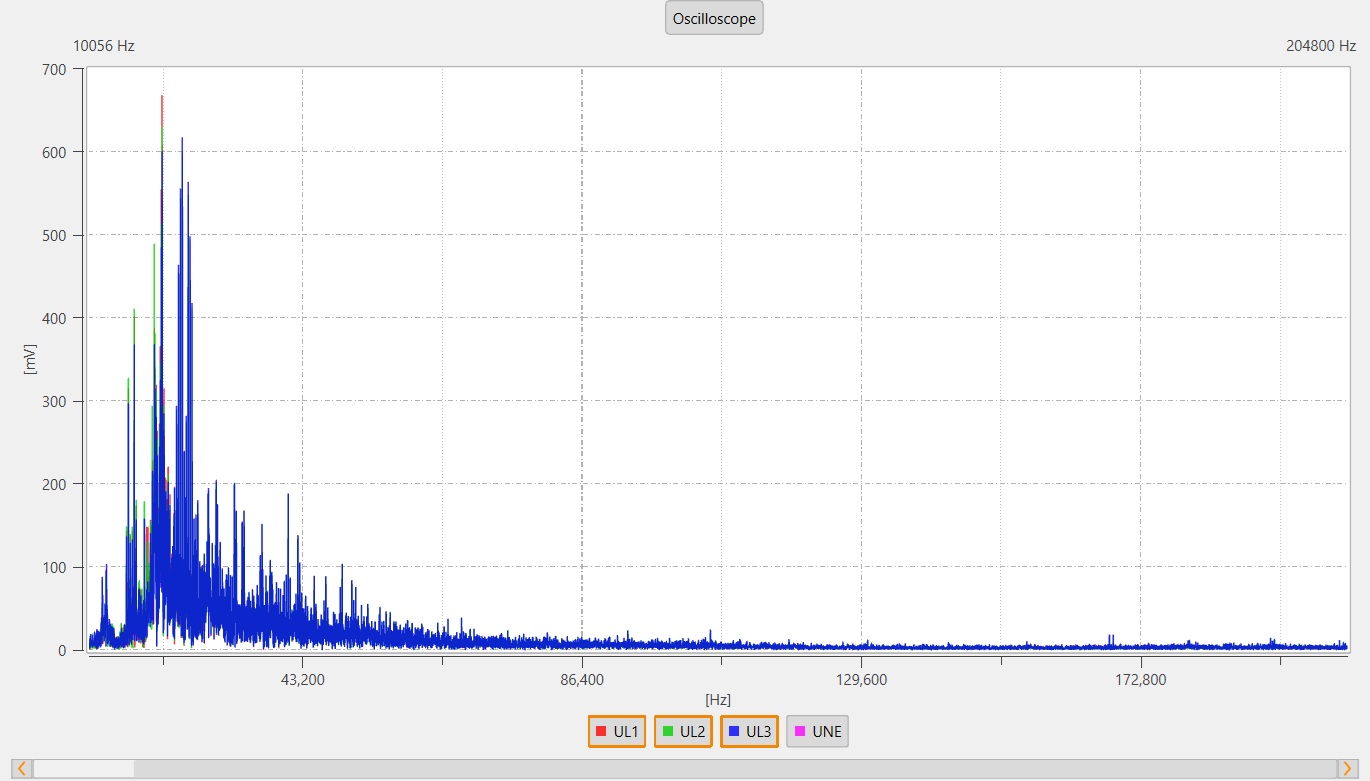Toggle the UL2 channel trace
The height and width of the screenshot is (781, 1370).
coord(683,731)
